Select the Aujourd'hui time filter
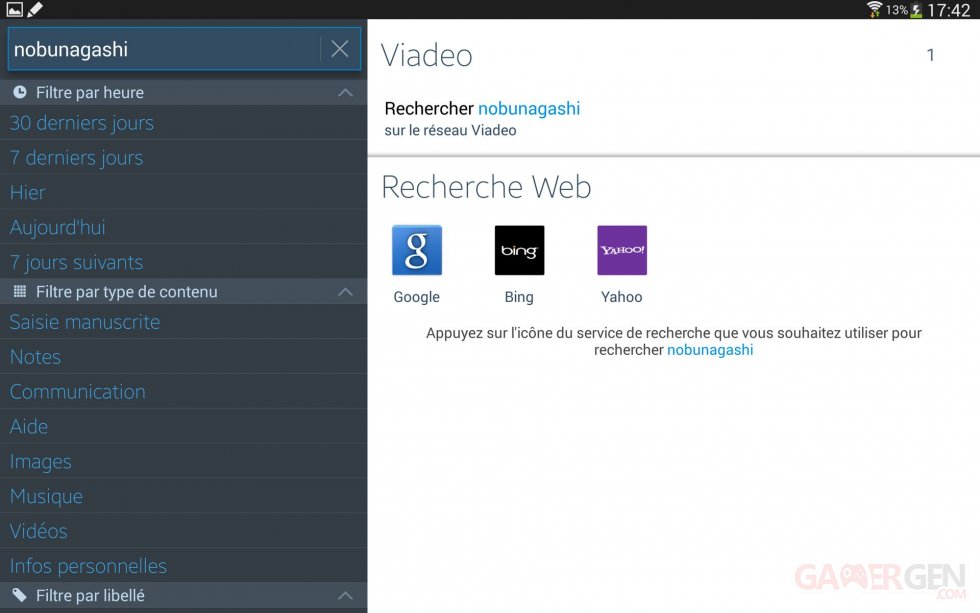Image resolution: width=980 pixels, height=613 pixels. 58,228
